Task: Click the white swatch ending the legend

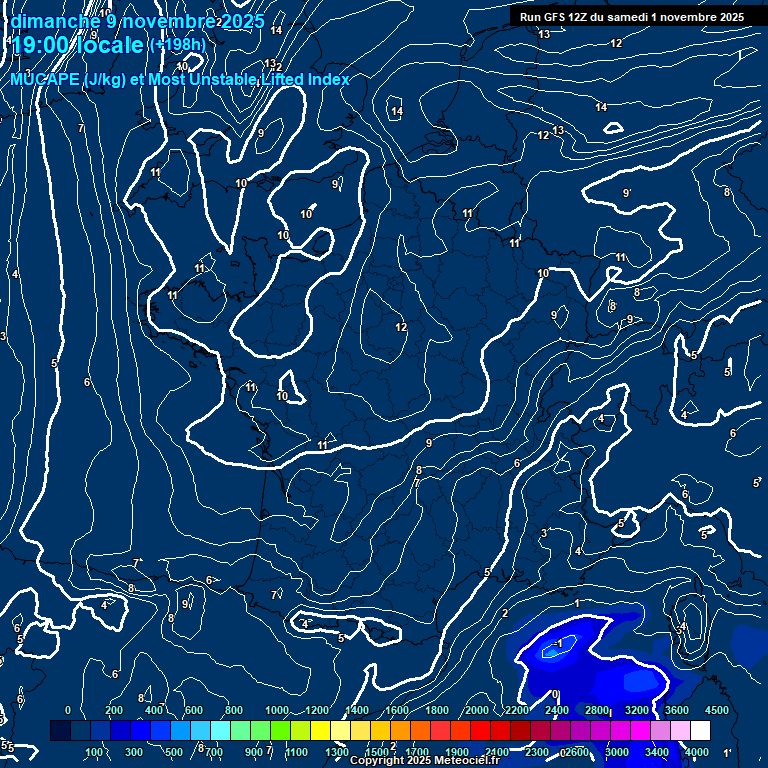Action: [x=700, y=730]
